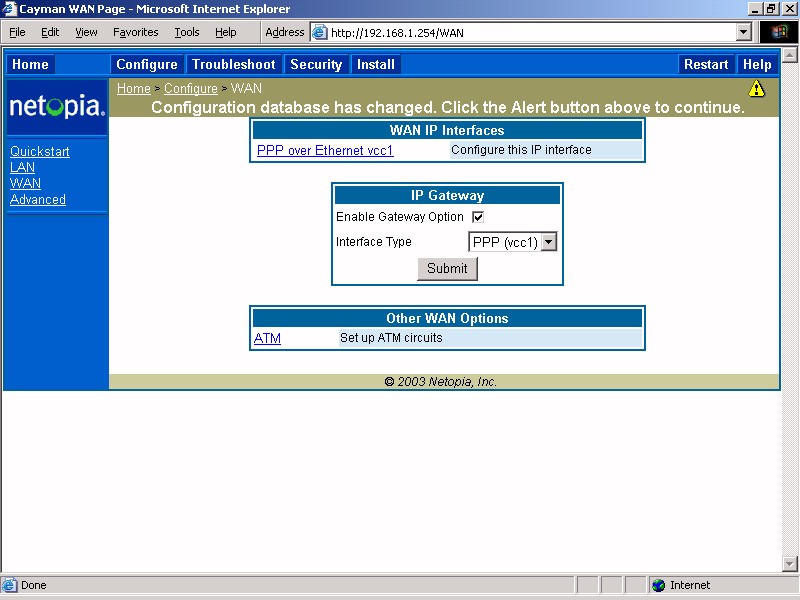Open the Quickstart sidebar link
800x600 pixels.
[x=40, y=152]
